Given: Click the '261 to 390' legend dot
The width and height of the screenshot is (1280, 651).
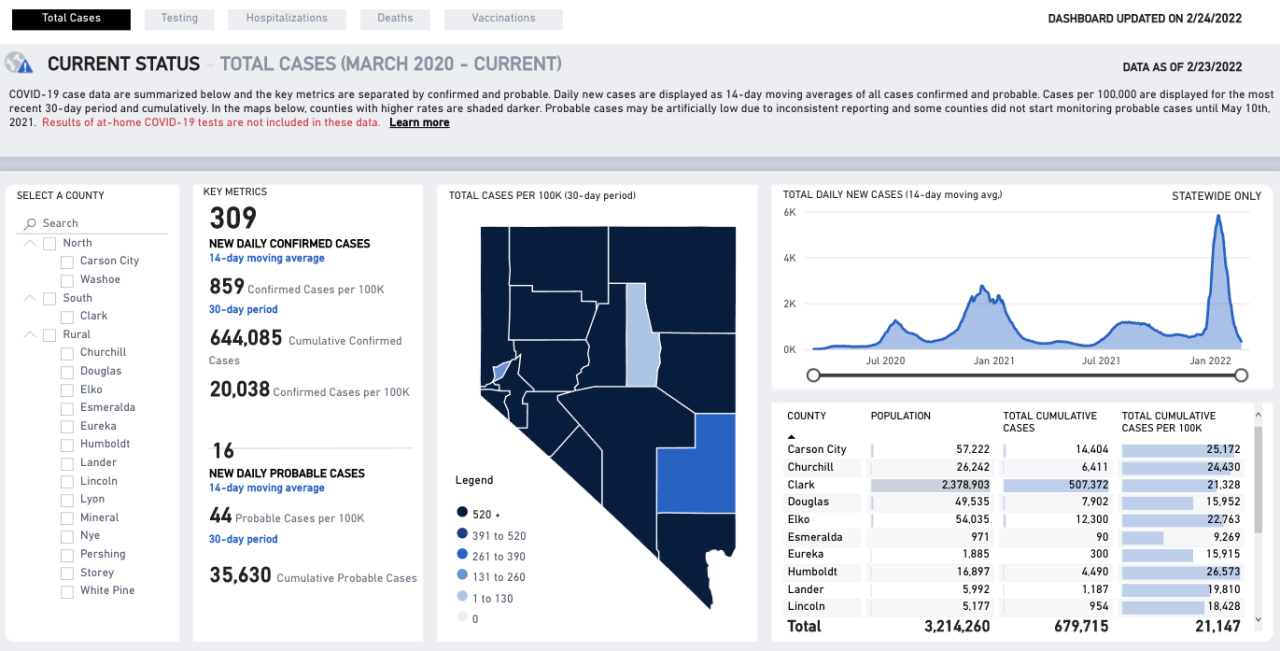Looking at the screenshot, I should point(461,555).
